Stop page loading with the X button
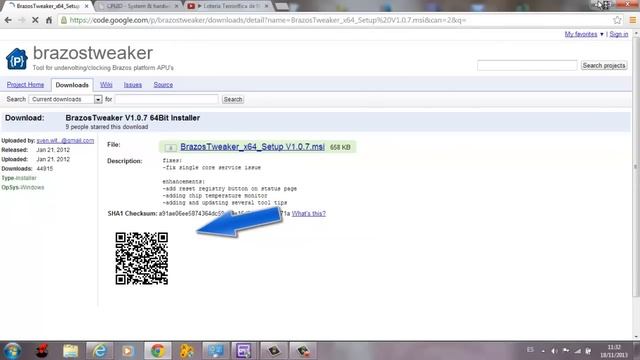Viewport: 640px width, 360px height. (x=35, y=20)
